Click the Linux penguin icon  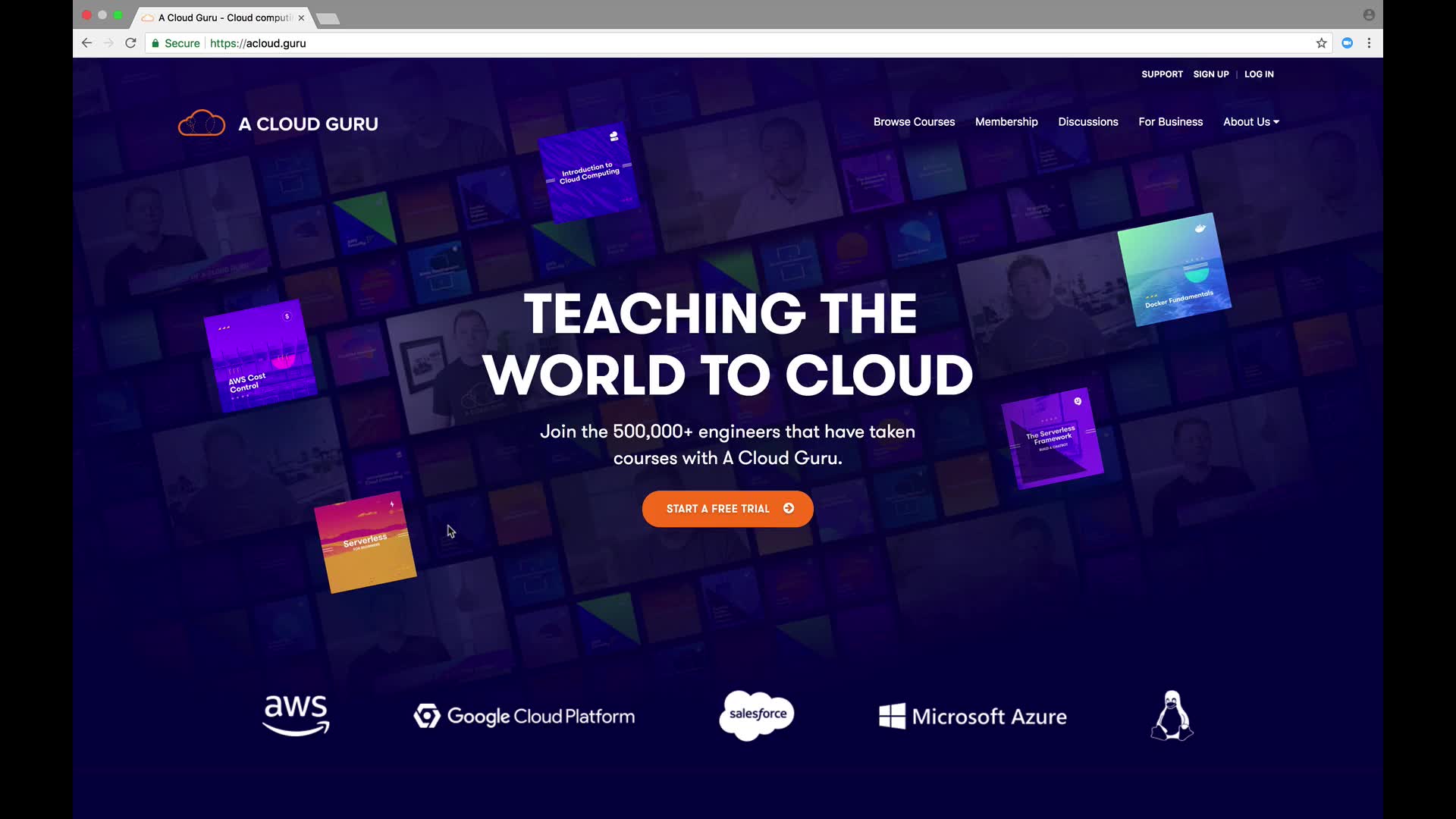[1172, 715]
